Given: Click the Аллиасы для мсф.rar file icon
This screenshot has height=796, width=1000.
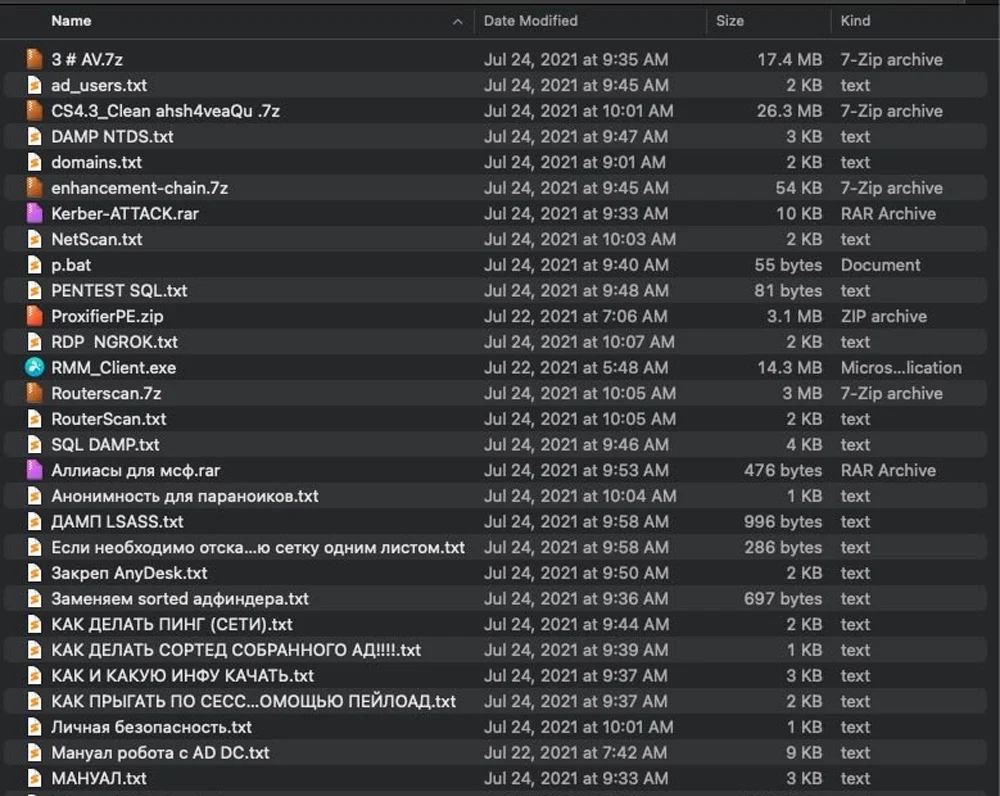Looking at the screenshot, I should 35,471.
